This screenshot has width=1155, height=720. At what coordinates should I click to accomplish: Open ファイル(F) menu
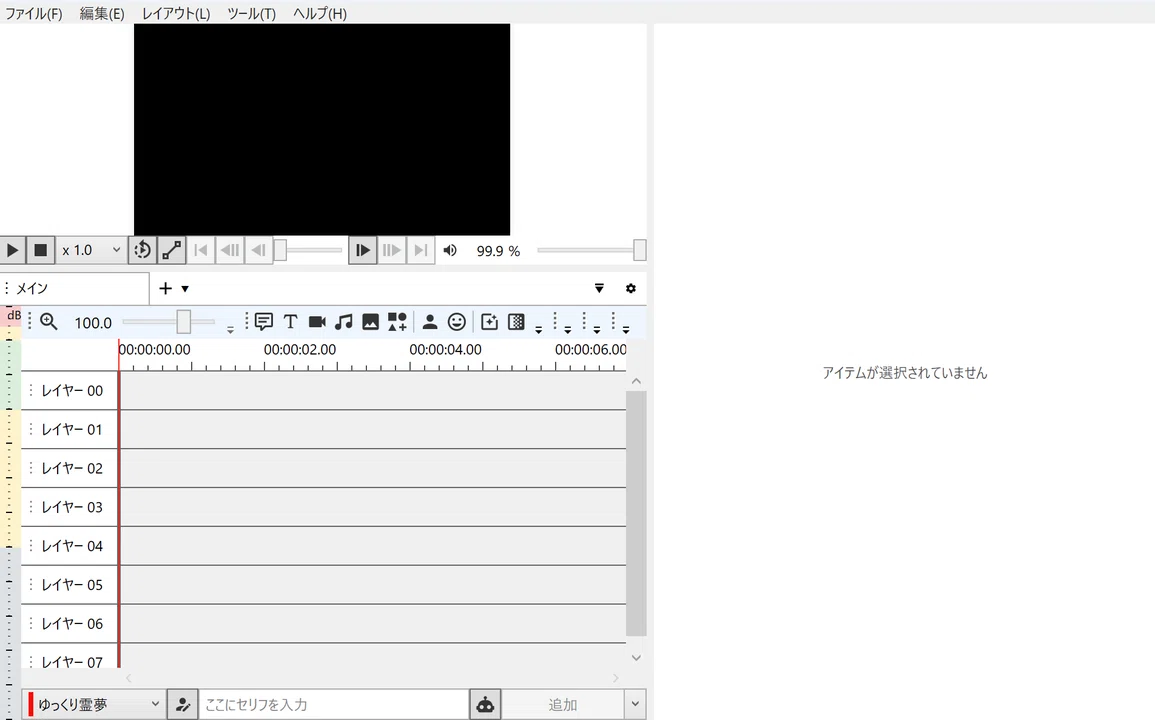[x=33, y=13]
